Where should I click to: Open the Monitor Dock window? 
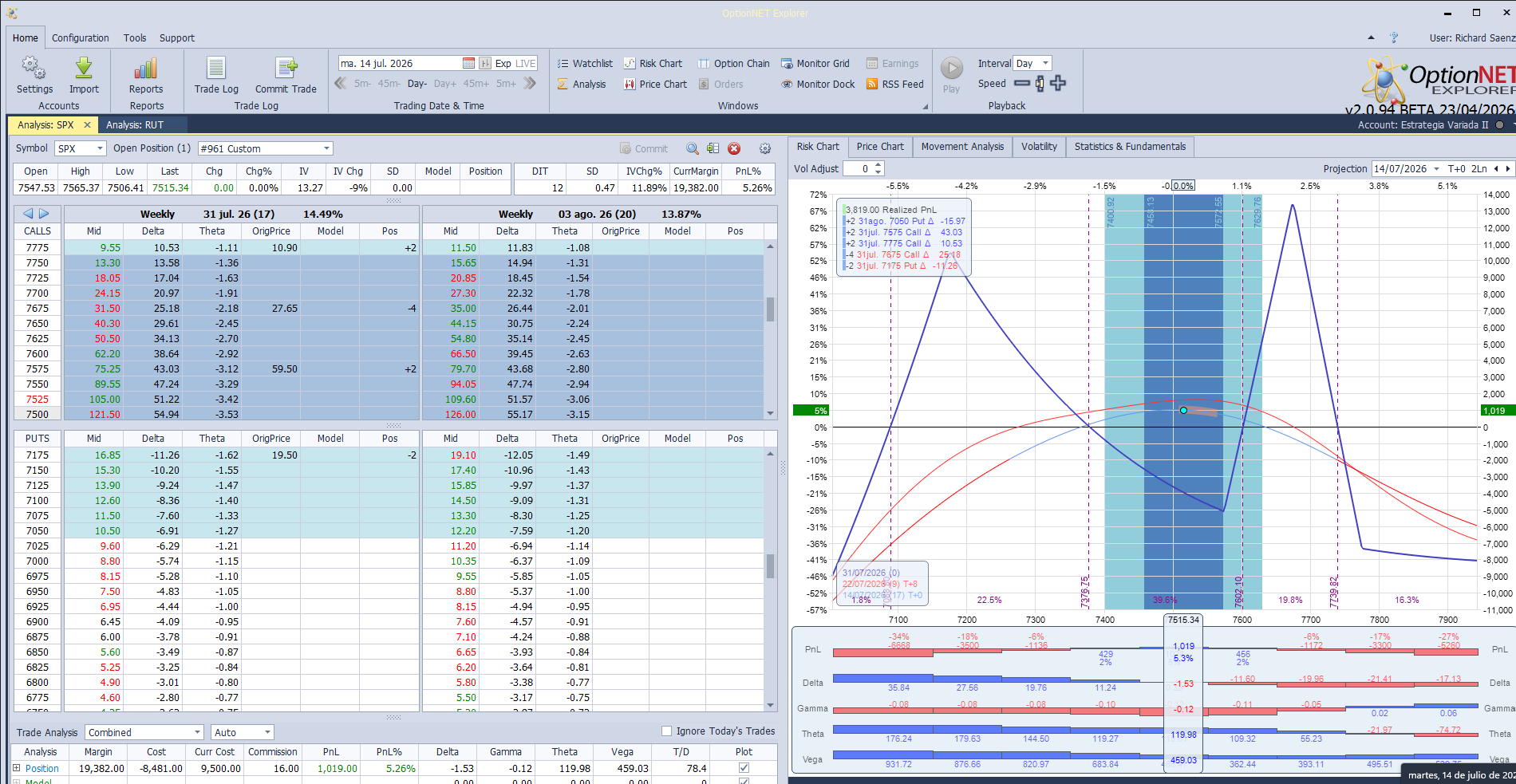point(818,85)
